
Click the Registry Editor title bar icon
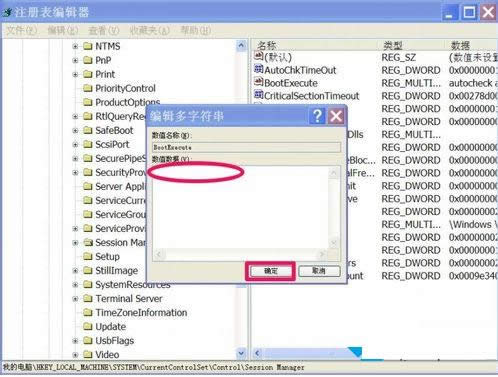point(7,12)
